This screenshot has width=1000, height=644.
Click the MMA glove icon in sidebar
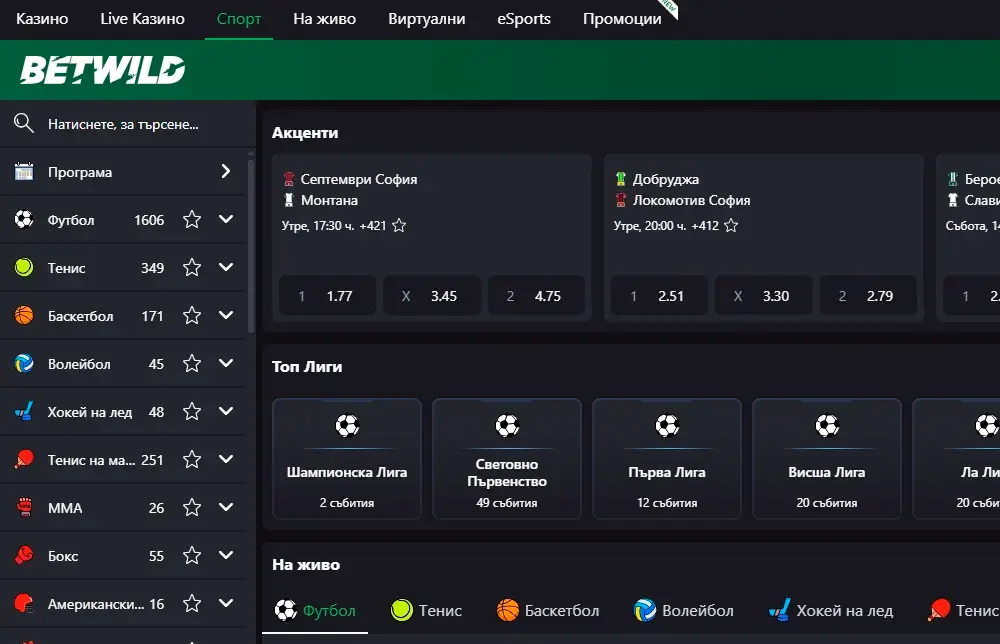click(x=24, y=508)
